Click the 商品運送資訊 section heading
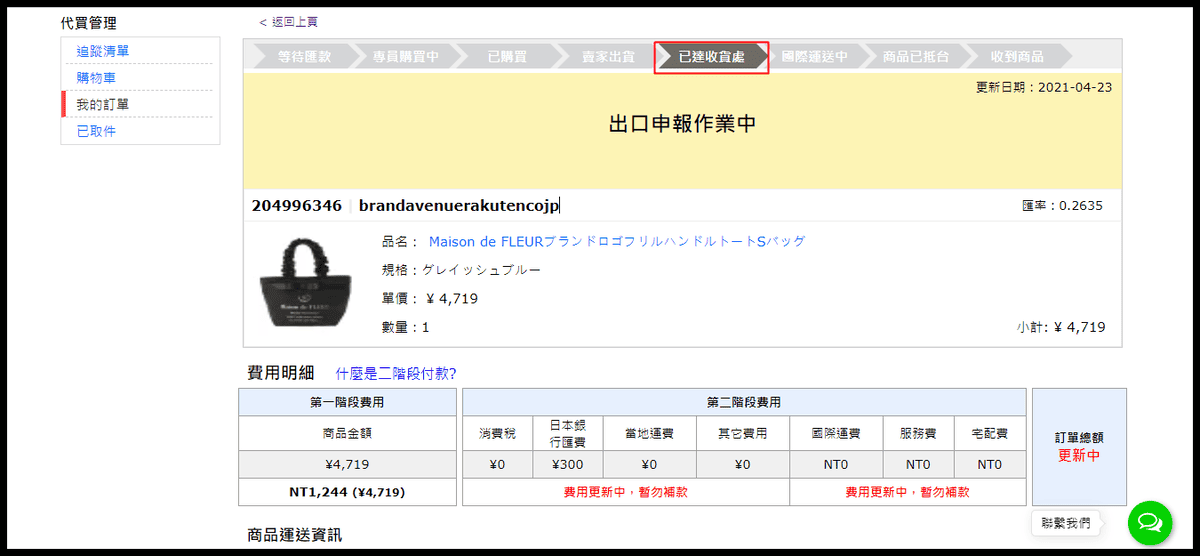1200x556 pixels. click(295, 535)
